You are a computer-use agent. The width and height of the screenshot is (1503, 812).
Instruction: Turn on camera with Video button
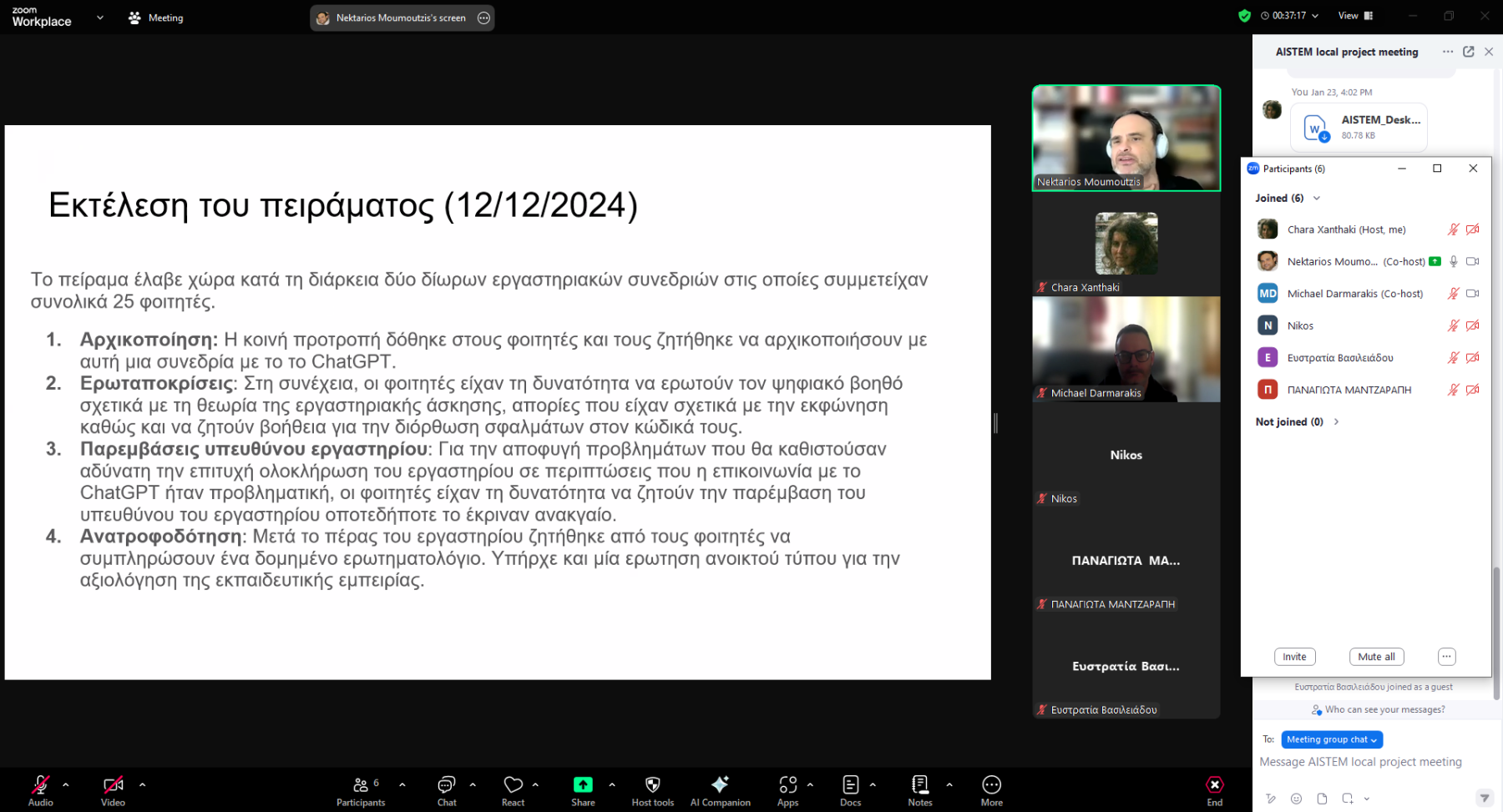coord(113,789)
